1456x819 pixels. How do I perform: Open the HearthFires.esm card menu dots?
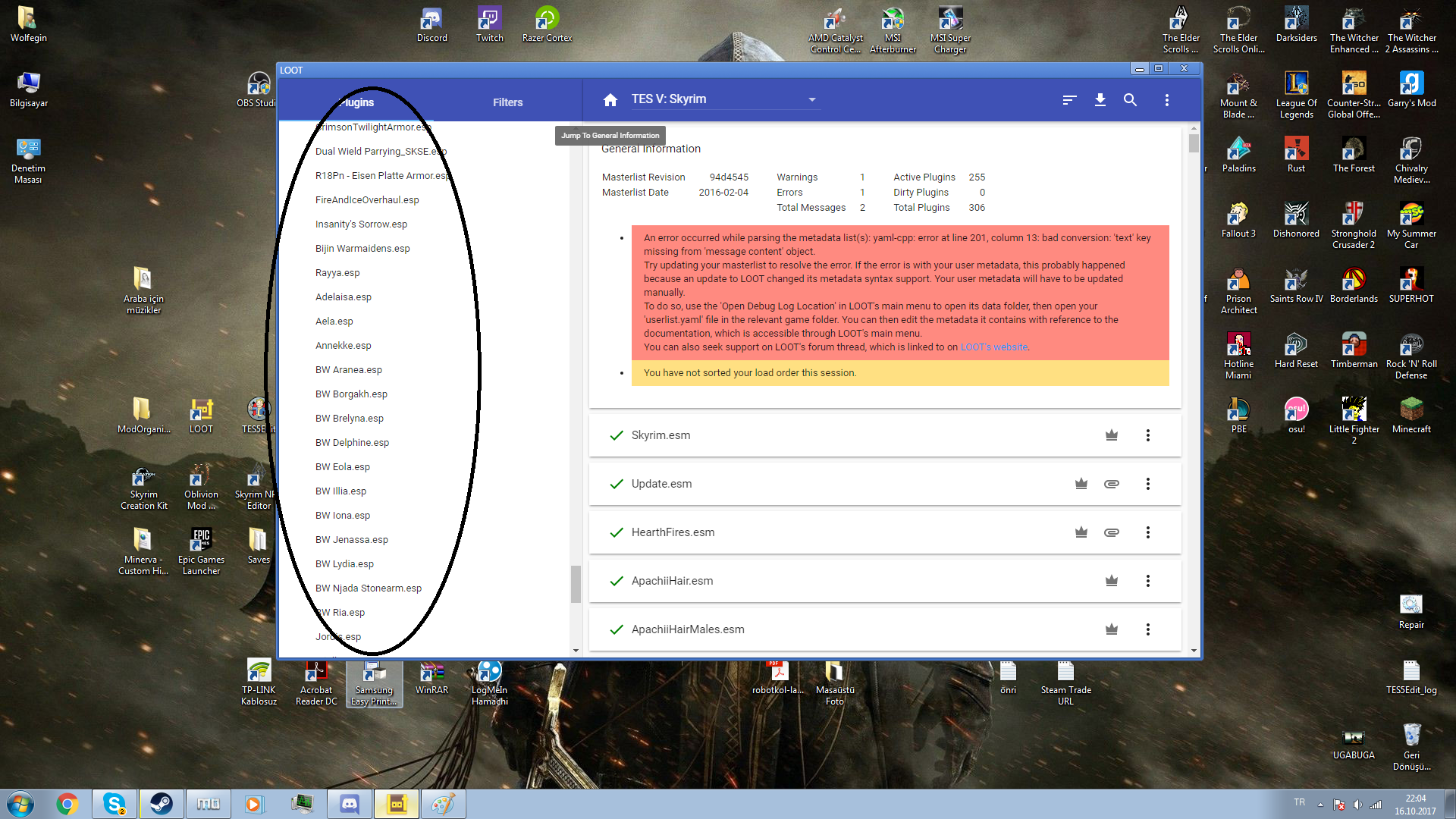tap(1148, 532)
